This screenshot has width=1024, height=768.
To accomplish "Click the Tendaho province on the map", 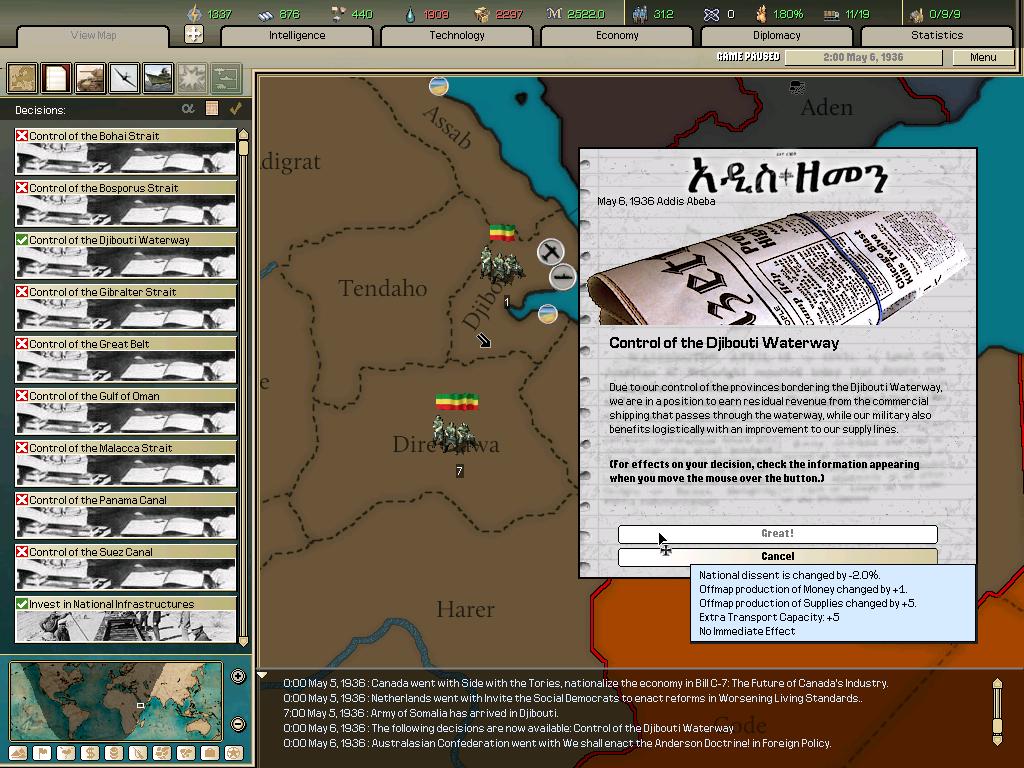I will pyautogui.click(x=383, y=288).
